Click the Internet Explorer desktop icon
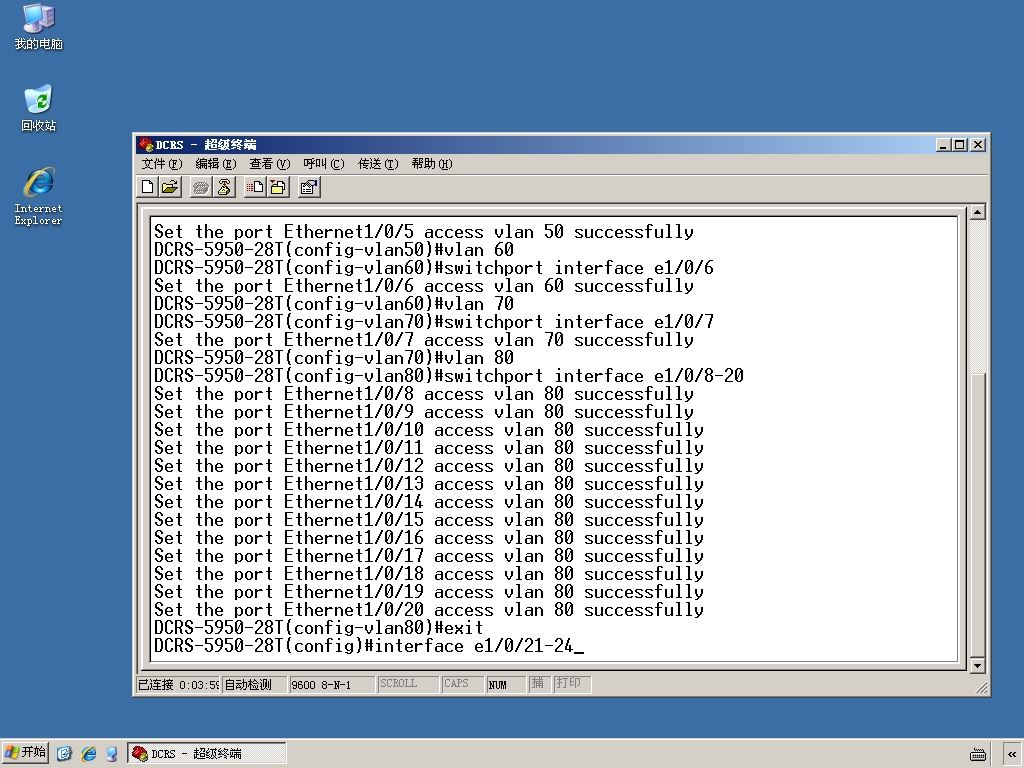 (39, 196)
